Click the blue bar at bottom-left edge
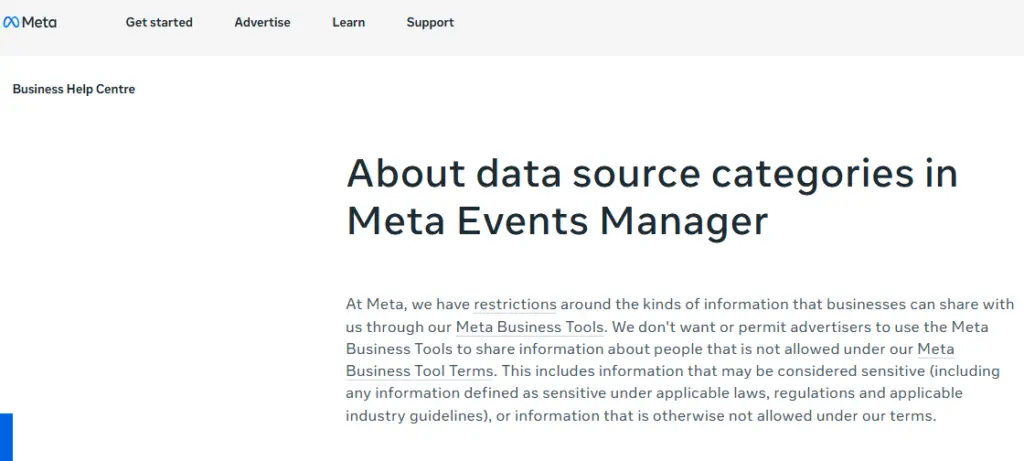The height and width of the screenshot is (461, 1024). tap(6, 437)
